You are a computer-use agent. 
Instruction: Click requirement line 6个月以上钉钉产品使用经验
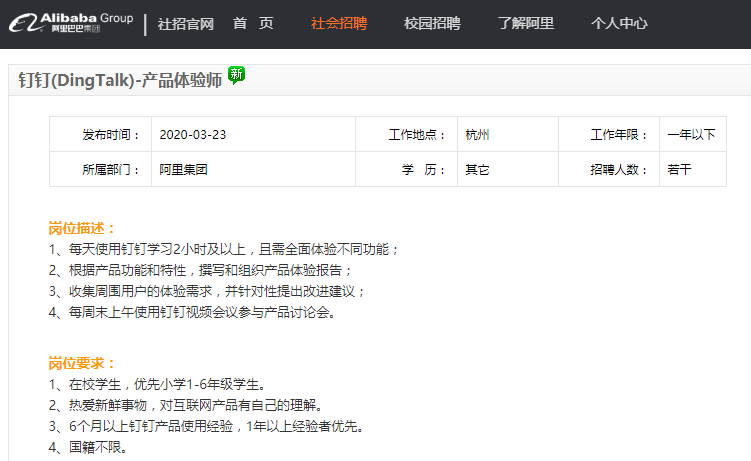pyautogui.click(x=206, y=427)
